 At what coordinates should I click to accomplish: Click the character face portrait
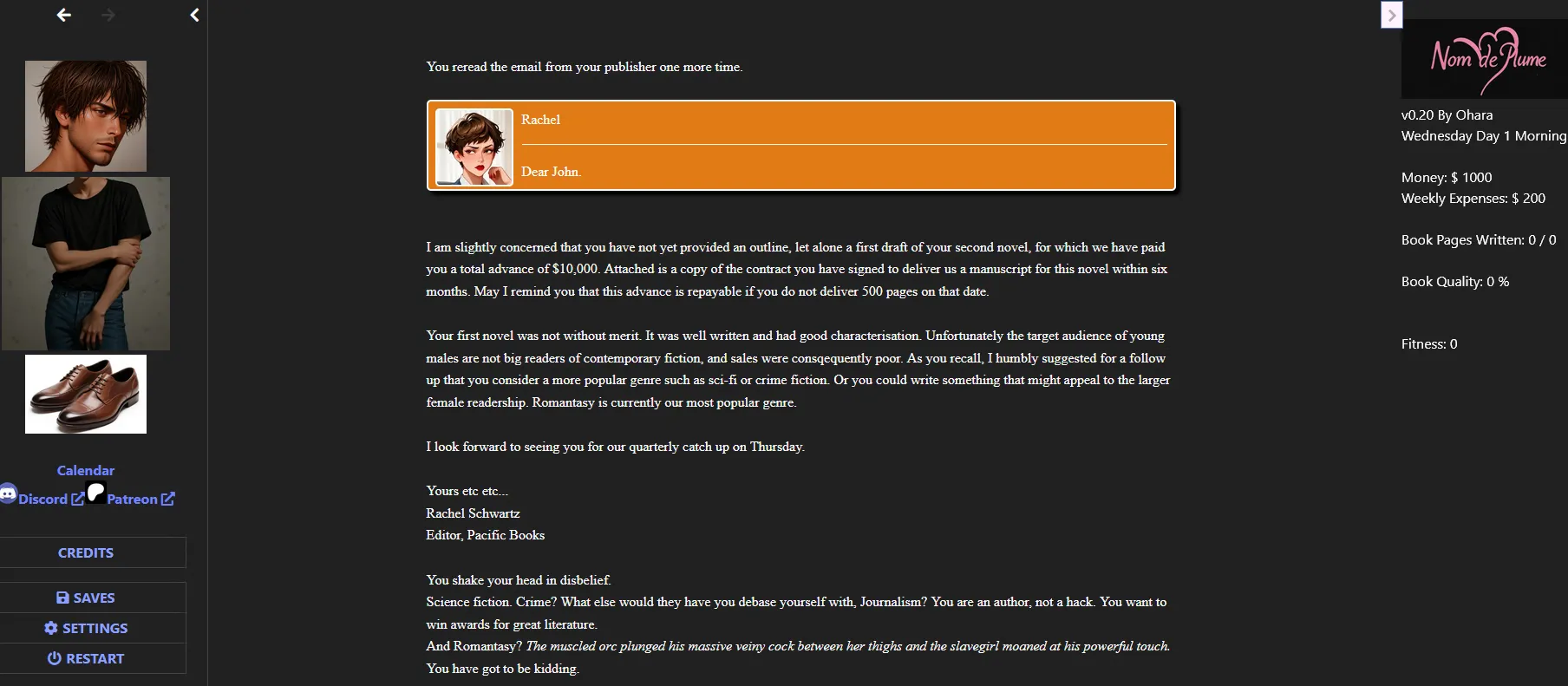(x=86, y=116)
